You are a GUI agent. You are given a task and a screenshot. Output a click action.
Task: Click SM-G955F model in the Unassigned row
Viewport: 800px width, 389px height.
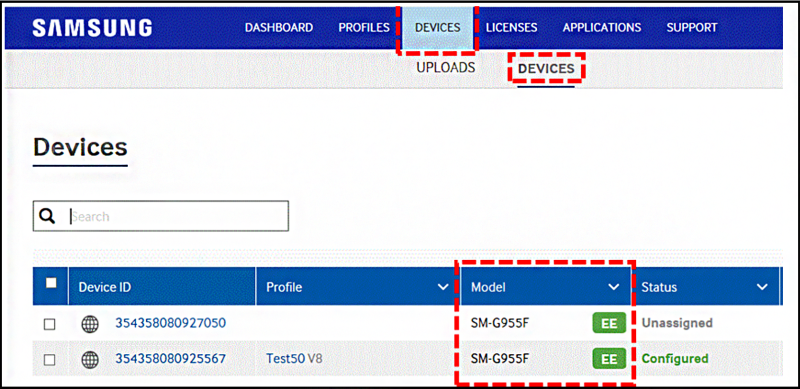click(500, 324)
